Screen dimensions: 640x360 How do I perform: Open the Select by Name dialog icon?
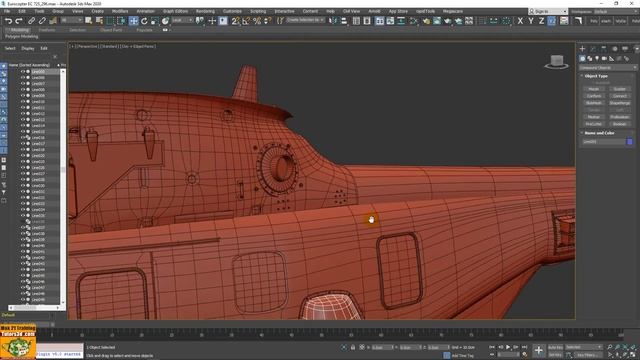(99, 21)
